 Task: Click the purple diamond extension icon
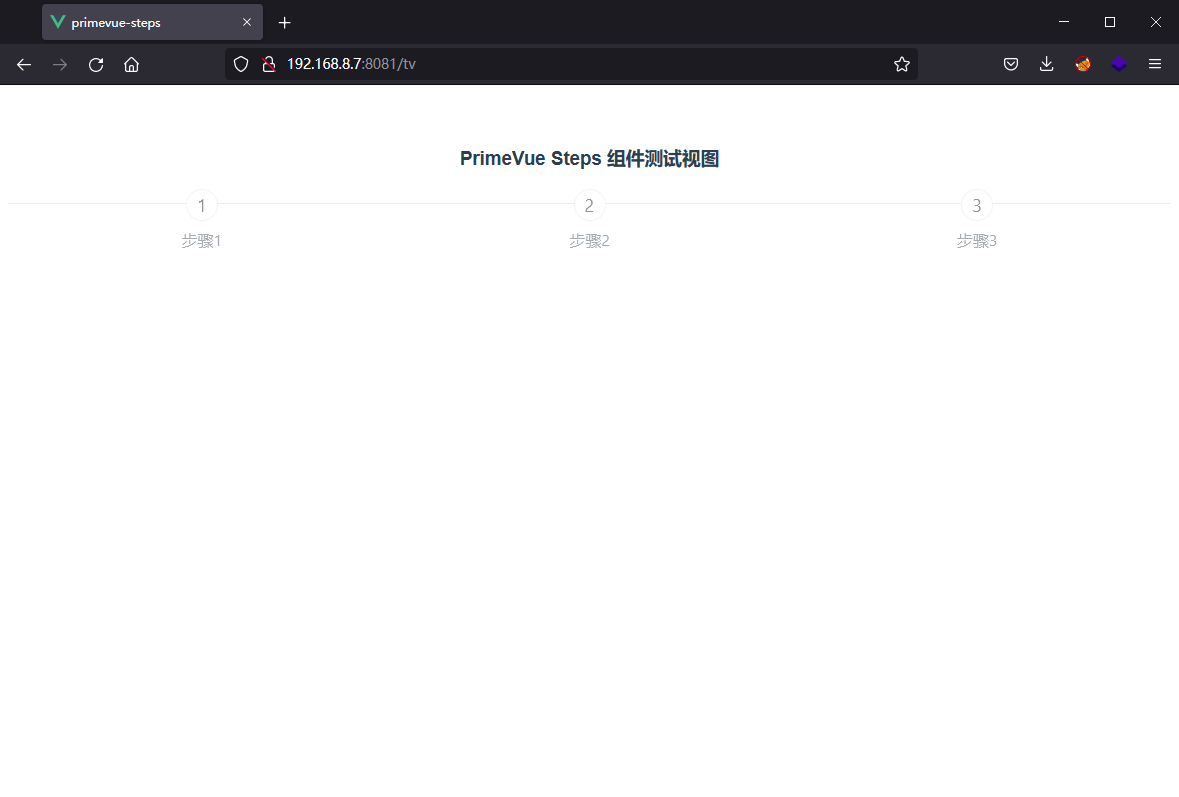pyautogui.click(x=1119, y=65)
